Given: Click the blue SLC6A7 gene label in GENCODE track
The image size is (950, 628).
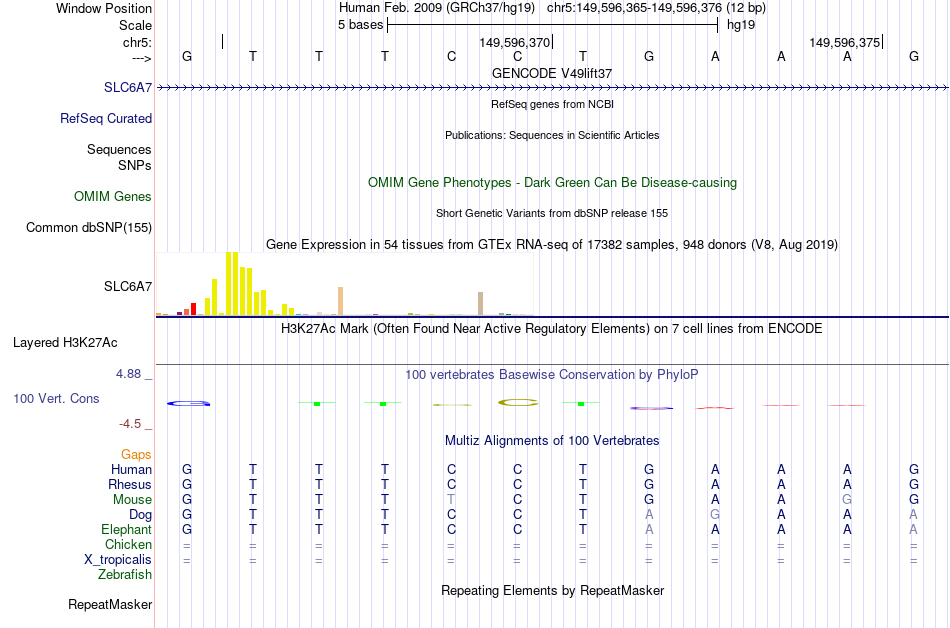Looking at the screenshot, I should tap(128, 87).
